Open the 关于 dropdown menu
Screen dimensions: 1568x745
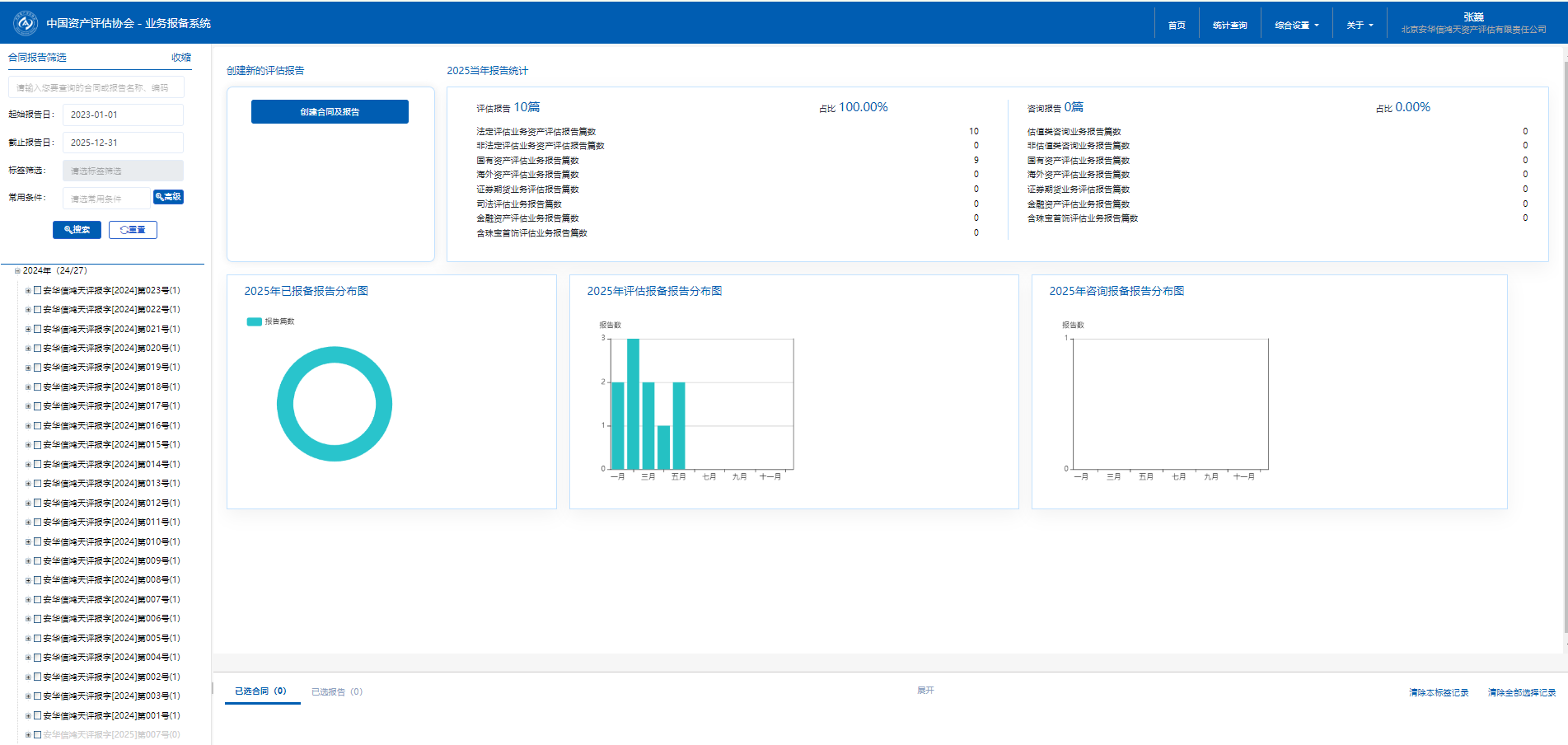[x=1360, y=26]
